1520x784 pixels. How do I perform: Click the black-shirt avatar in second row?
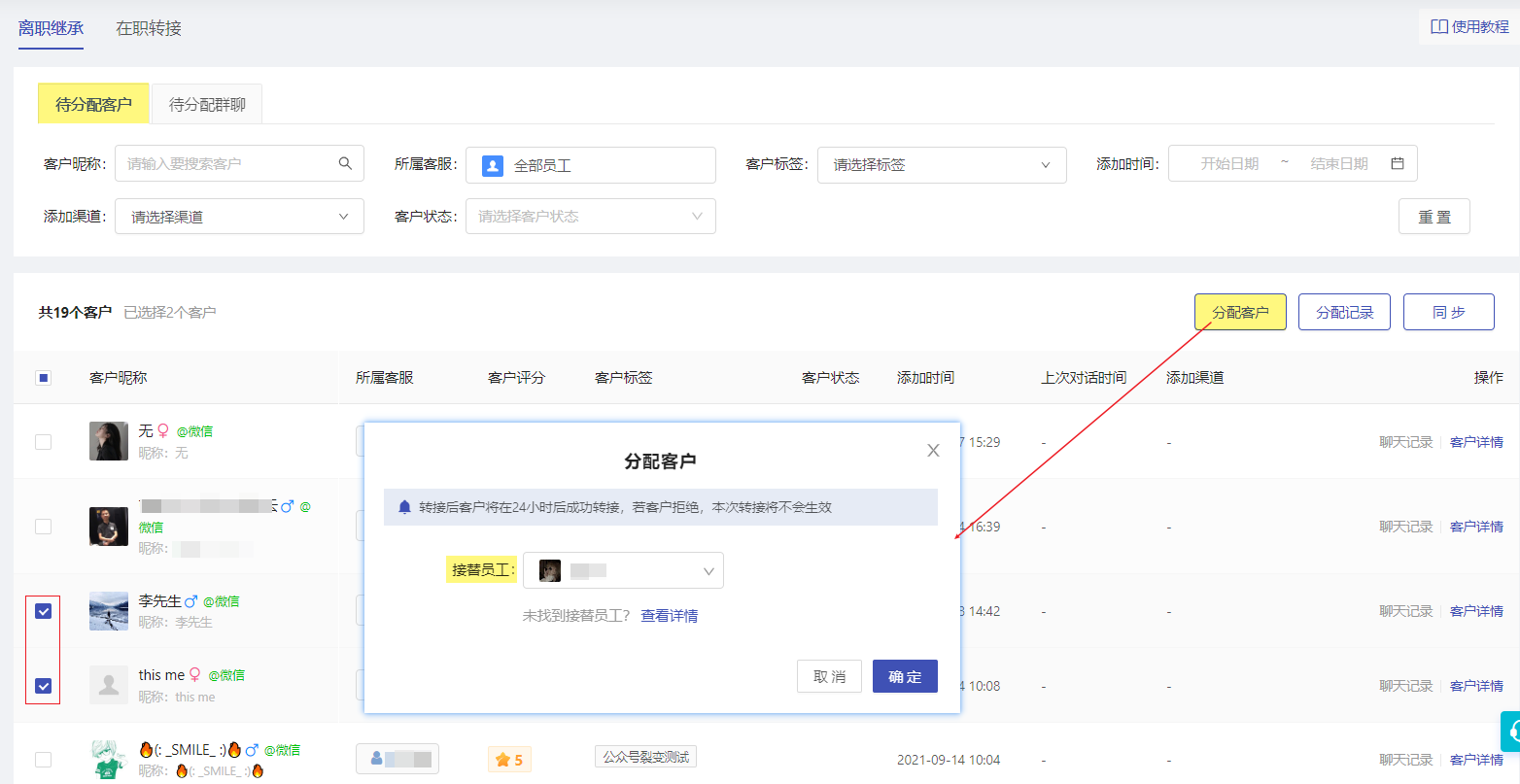[x=109, y=527]
